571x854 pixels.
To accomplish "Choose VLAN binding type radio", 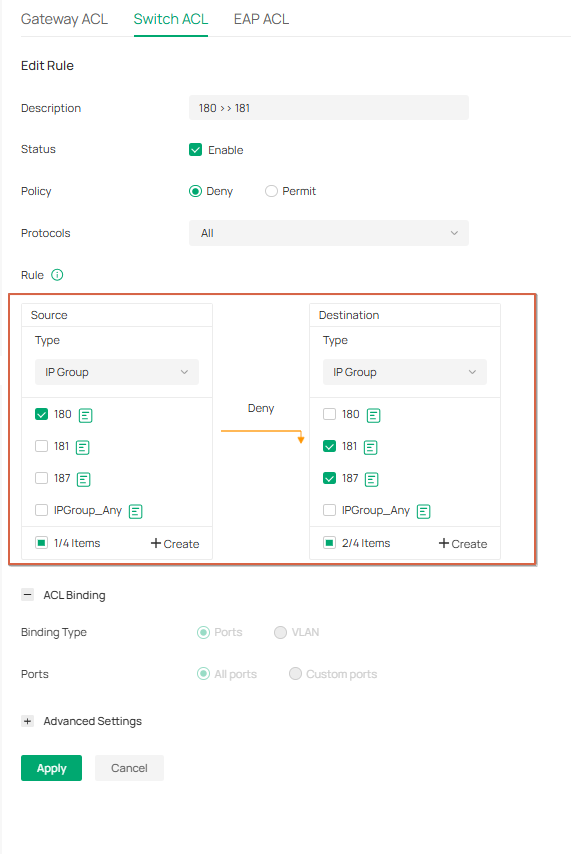I will (x=280, y=632).
